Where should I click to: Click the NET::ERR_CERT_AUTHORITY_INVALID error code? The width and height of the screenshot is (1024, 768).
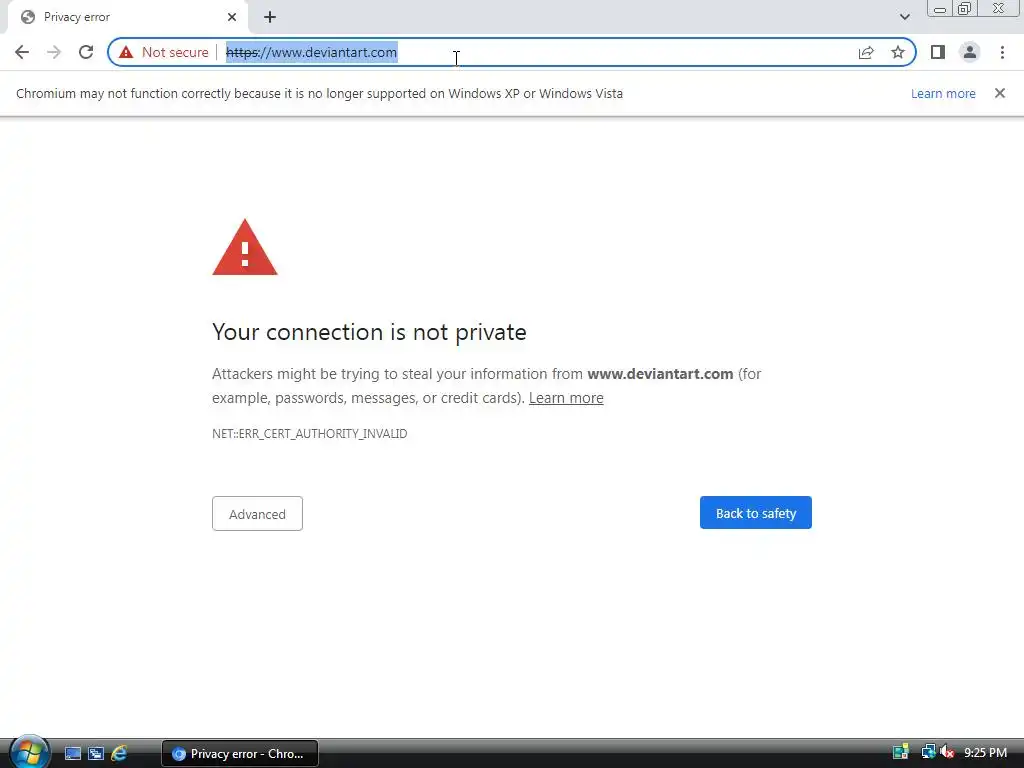310,434
